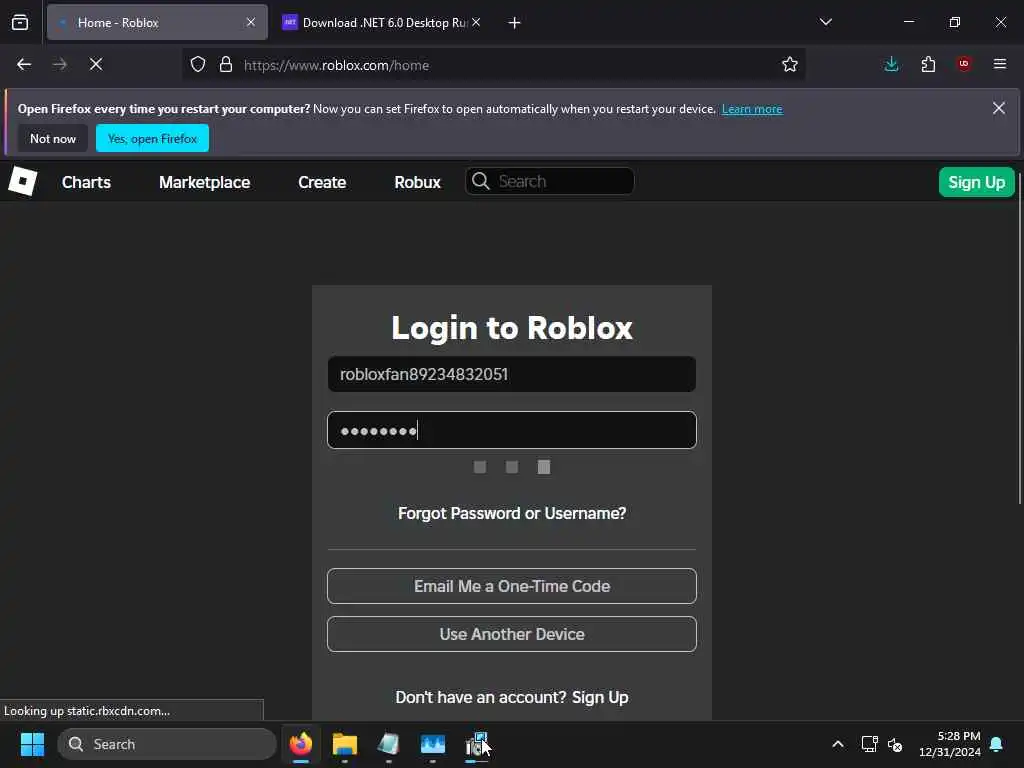Click the site security padlock icon

click(x=226, y=65)
